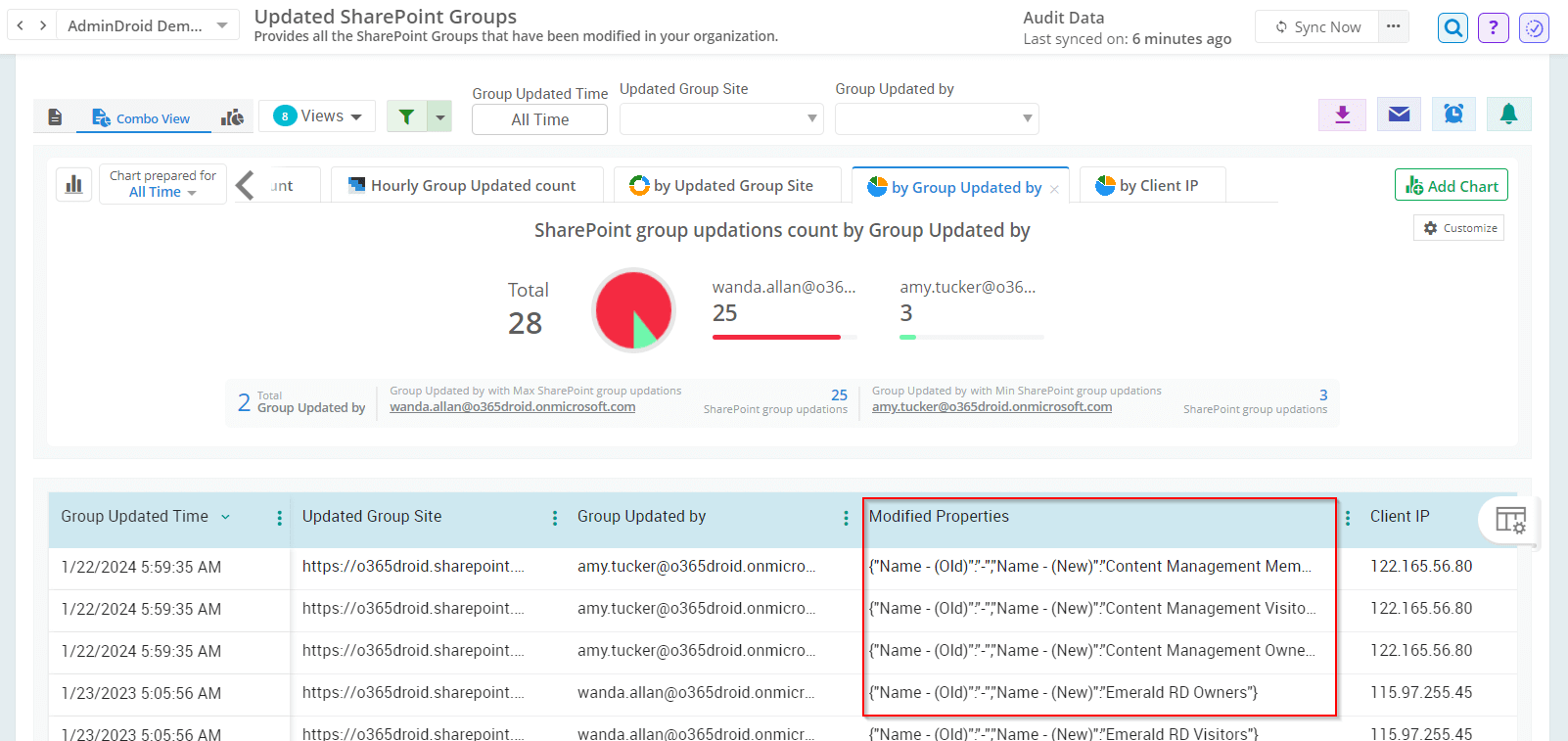Click Total 28 beside the pie chart
Image resolution: width=1568 pixels, height=741 pixels.
point(528,309)
